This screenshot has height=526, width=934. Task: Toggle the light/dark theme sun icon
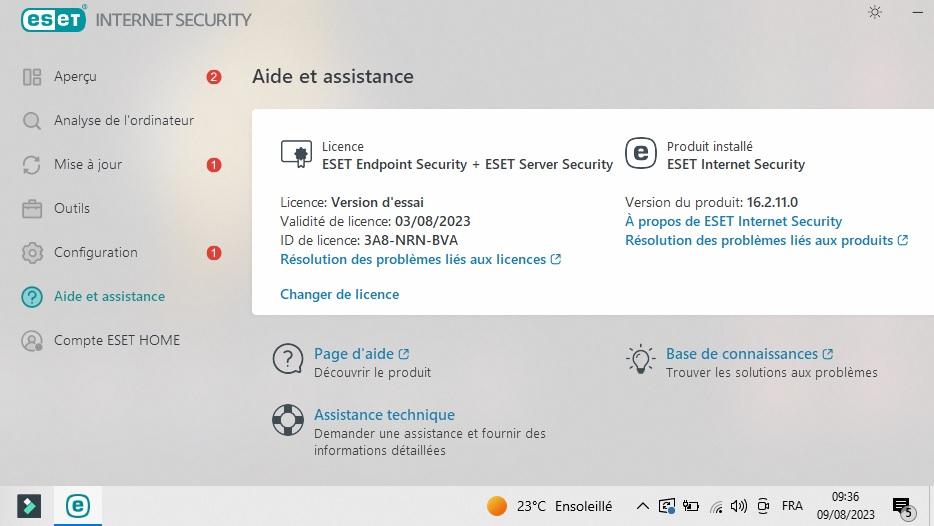pos(874,12)
